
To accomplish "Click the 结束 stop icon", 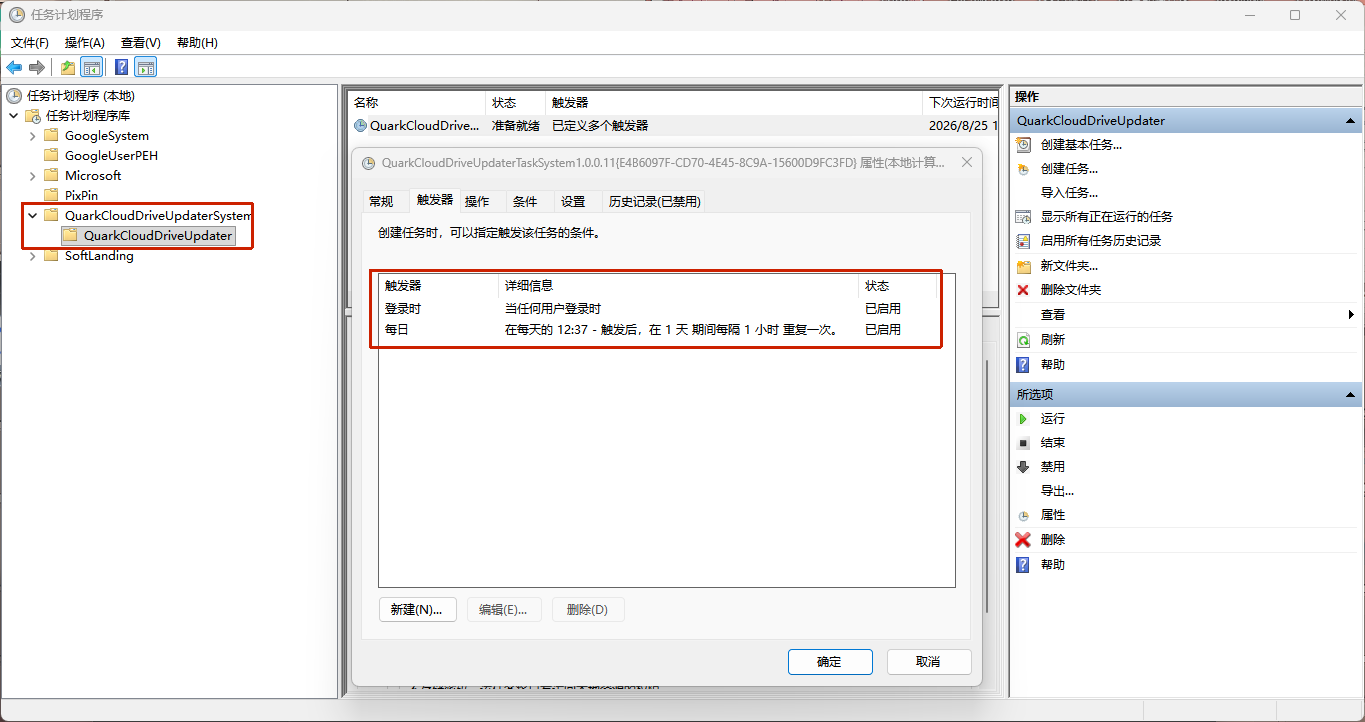I will click(1023, 443).
